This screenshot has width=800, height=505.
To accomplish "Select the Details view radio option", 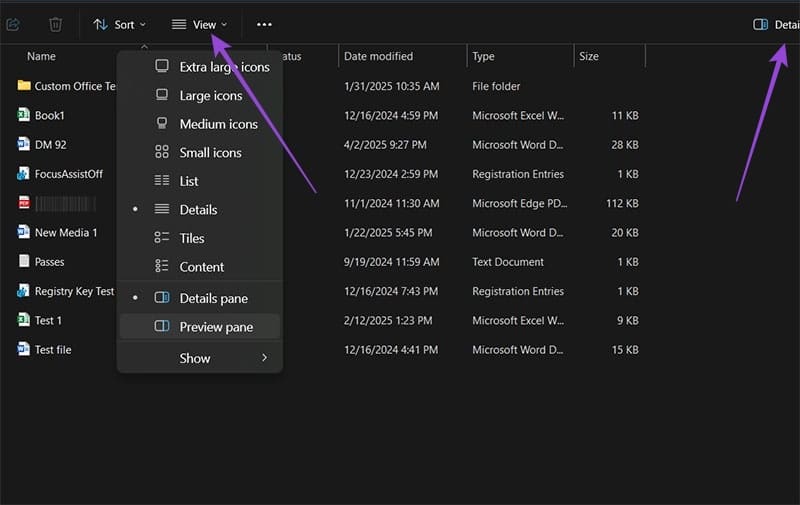I will 200,209.
